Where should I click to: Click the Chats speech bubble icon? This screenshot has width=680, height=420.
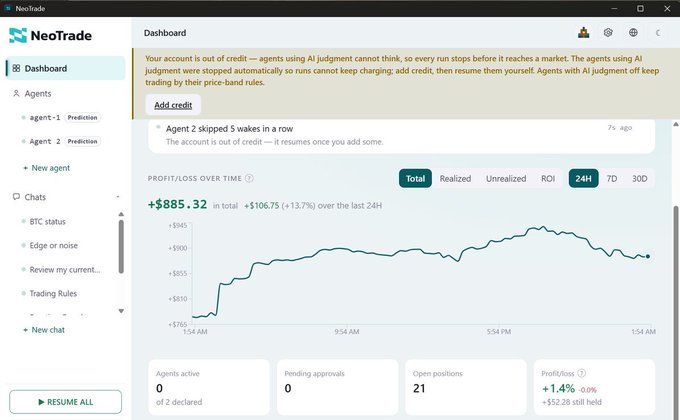[16, 197]
